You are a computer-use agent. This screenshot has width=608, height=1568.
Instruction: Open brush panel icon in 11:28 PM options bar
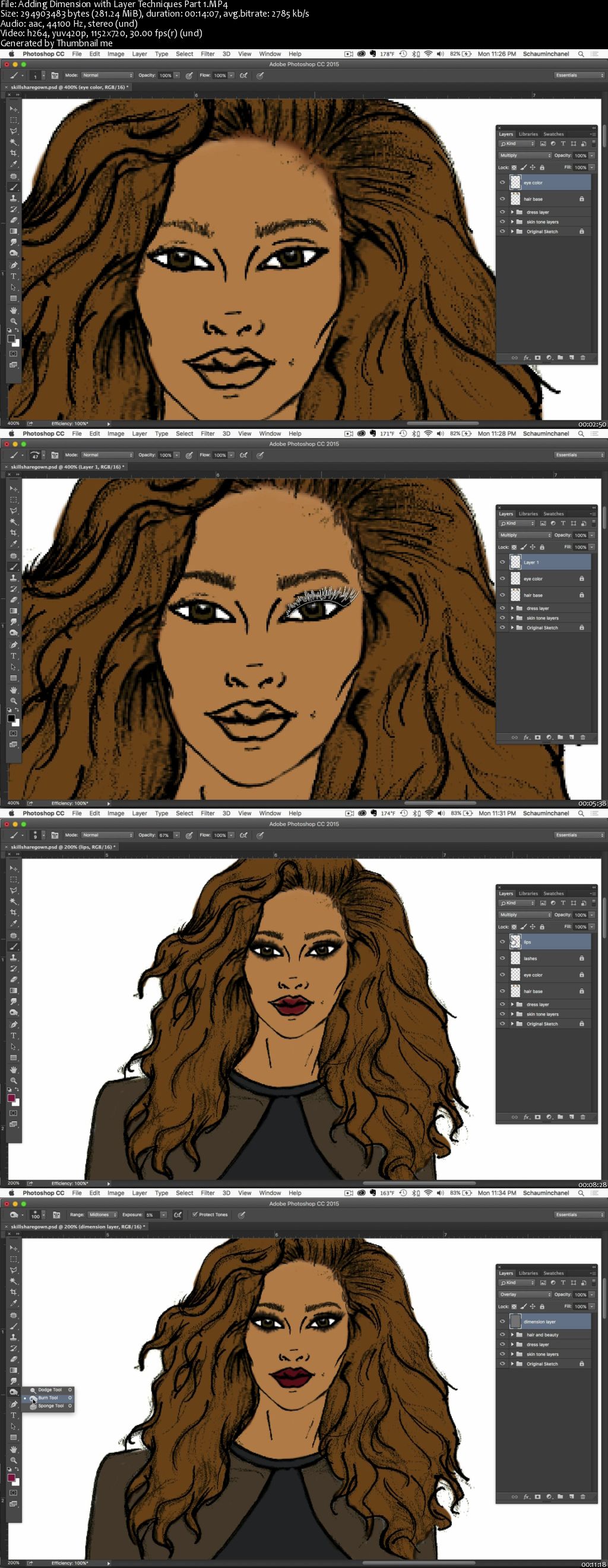[x=55, y=455]
